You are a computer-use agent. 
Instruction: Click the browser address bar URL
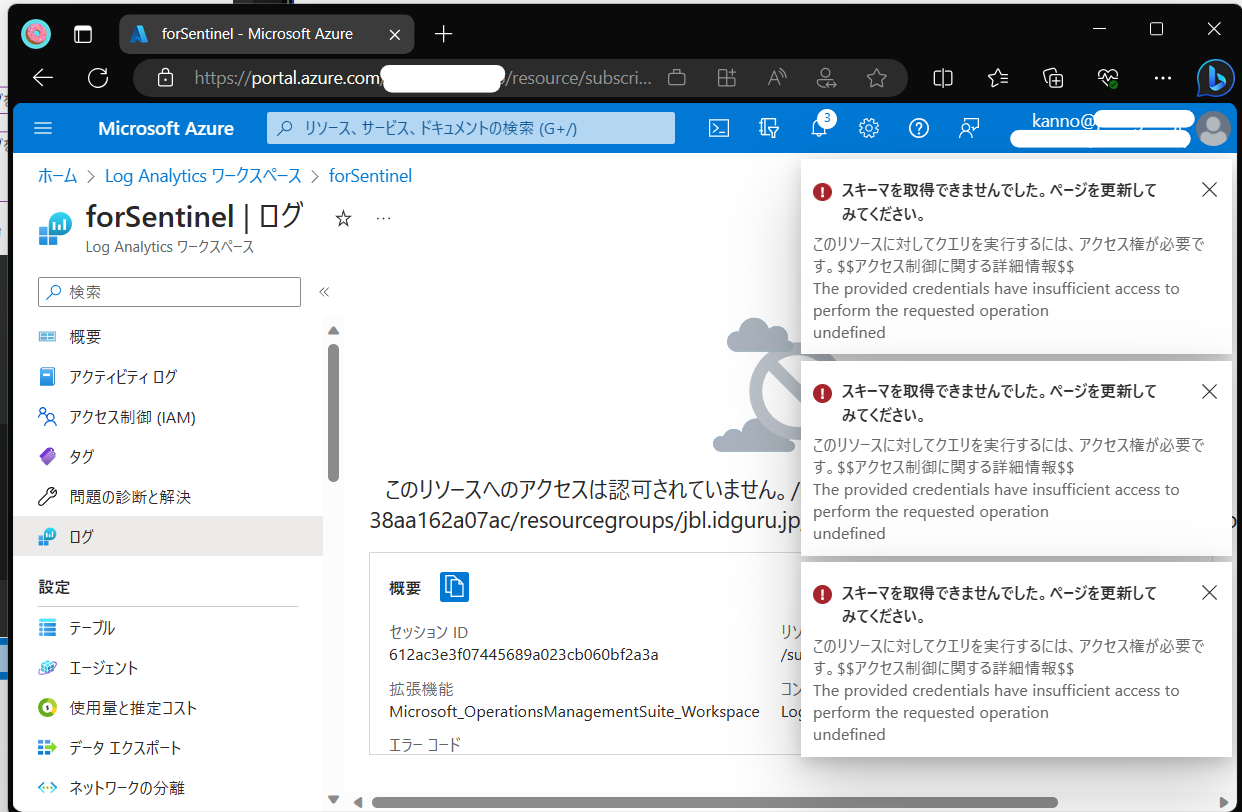(x=423, y=78)
